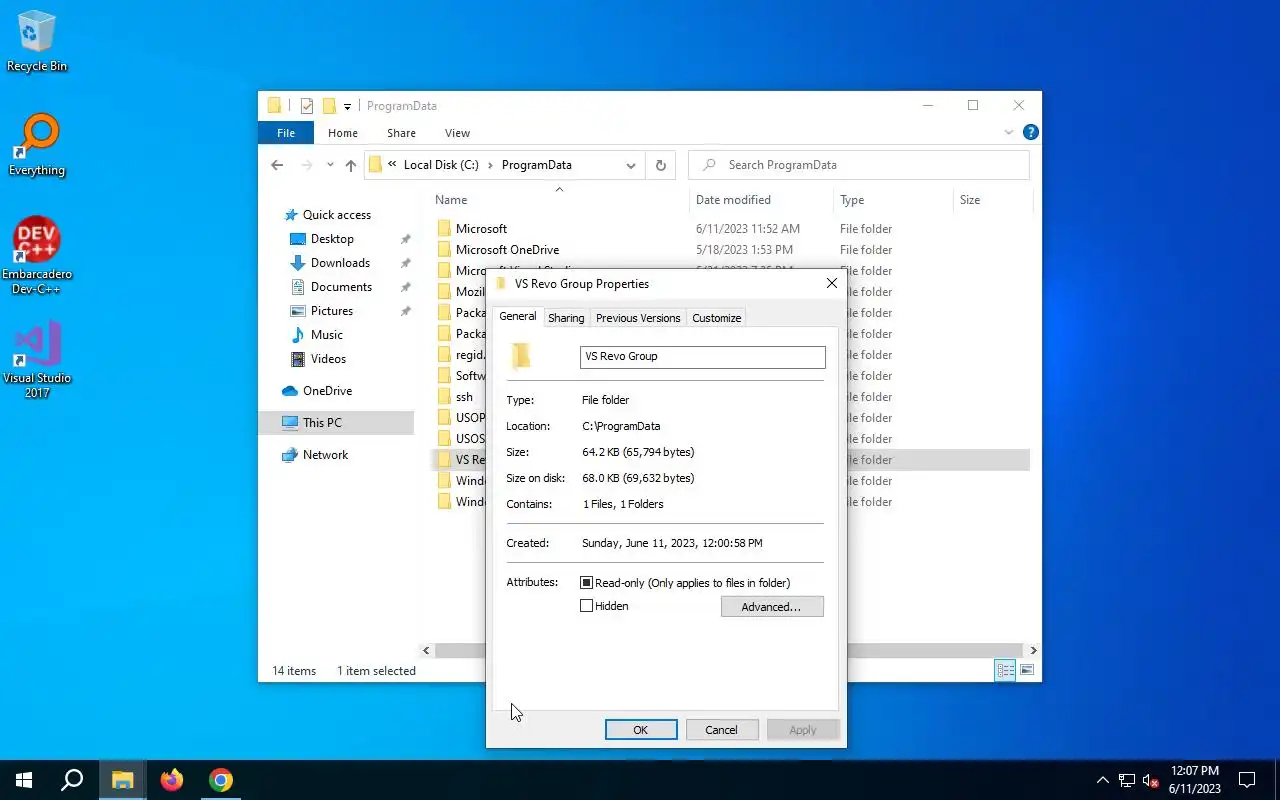1280x800 pixels.
Task: Open the Recent locations dropdown chevron
Action: [330, 165]
